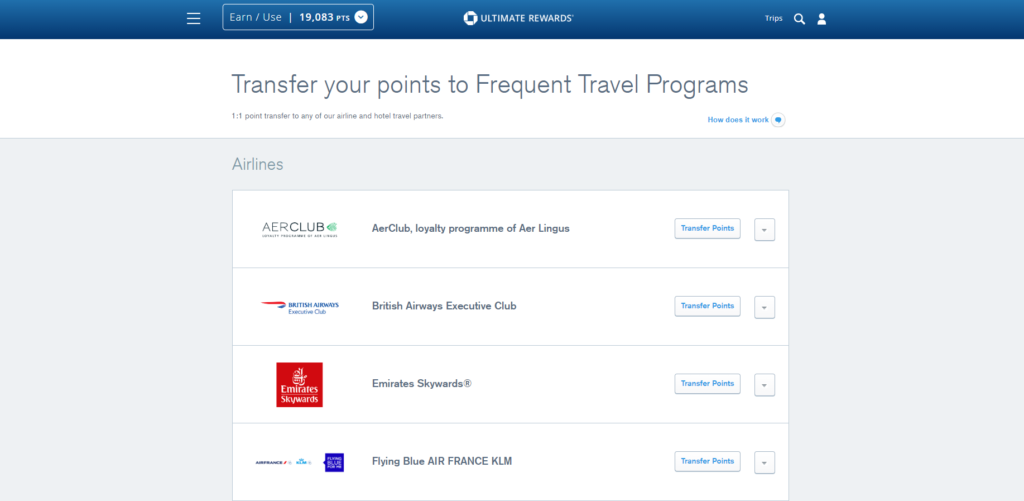
Task: Click Transfer Points for AerClub
Action: (707, 228)
